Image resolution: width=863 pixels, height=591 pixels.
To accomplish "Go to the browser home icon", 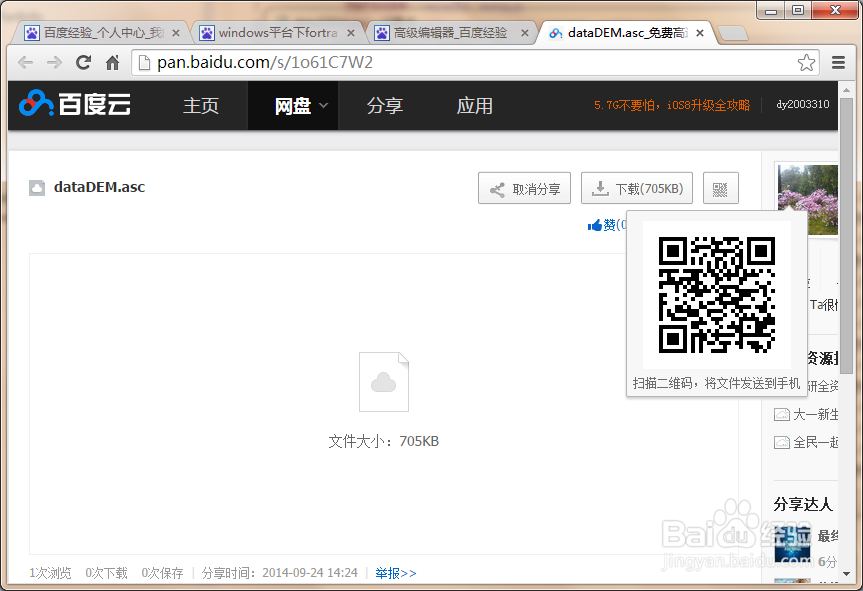I will pos(112,63).
